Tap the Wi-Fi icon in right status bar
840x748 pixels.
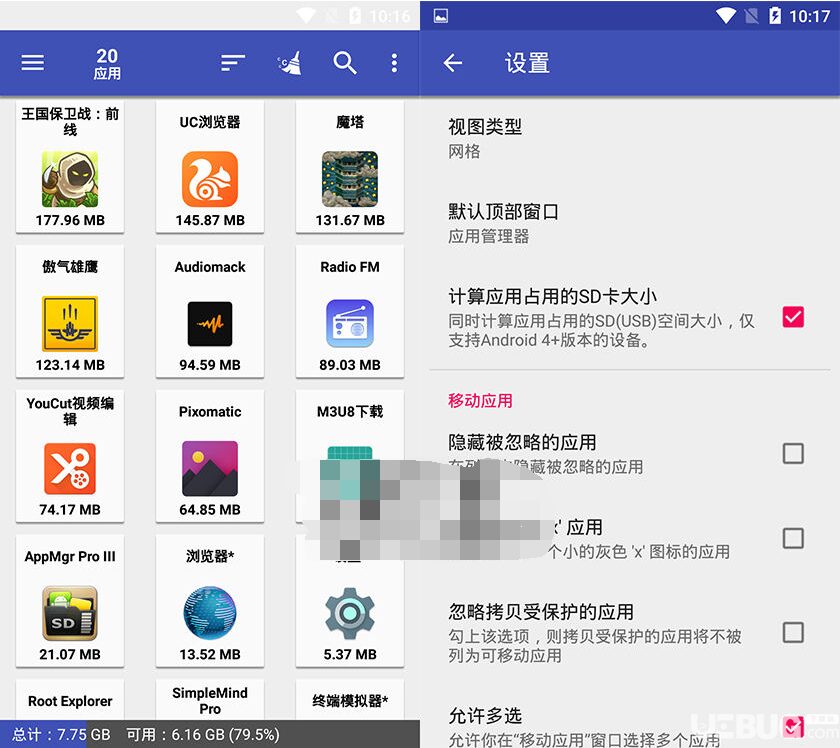pos(726,16)
